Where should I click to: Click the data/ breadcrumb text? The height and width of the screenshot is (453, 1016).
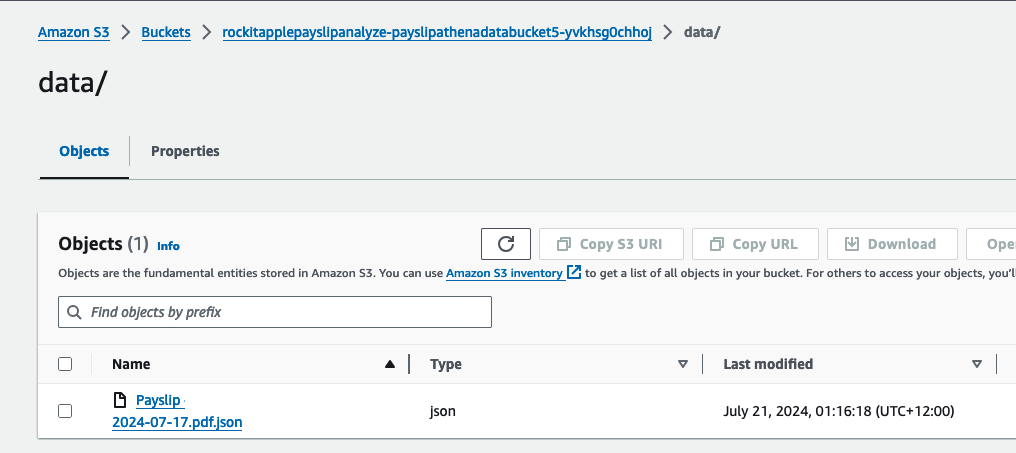(x=702, y=32)
